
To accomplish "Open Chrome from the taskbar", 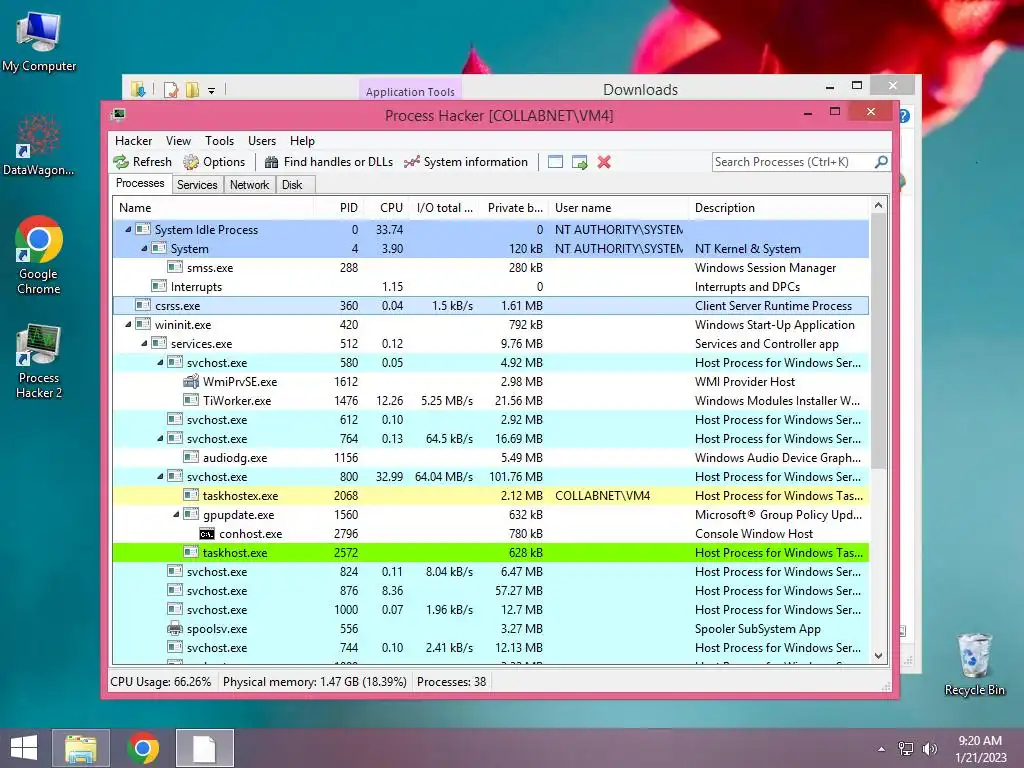I will pos(143,748).
